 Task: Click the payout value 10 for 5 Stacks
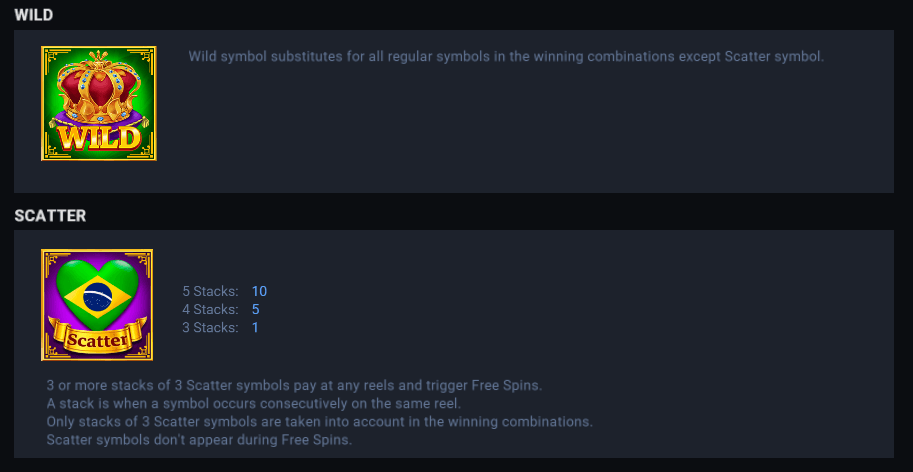(x=259, y=291)
